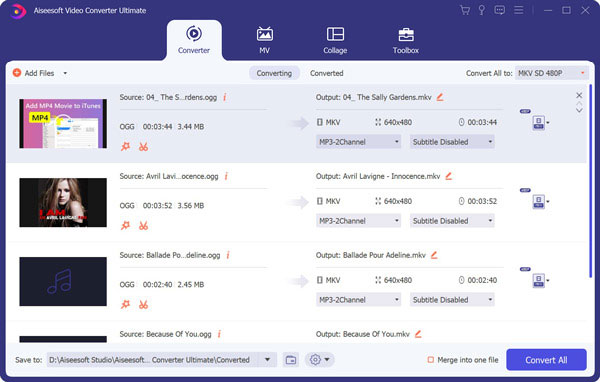Open Subtitle Disabled dropdown for Ballade Pour Adeline
Viewport: 600px width, 382px height.
pyautogui.click(x=452, y=300)
